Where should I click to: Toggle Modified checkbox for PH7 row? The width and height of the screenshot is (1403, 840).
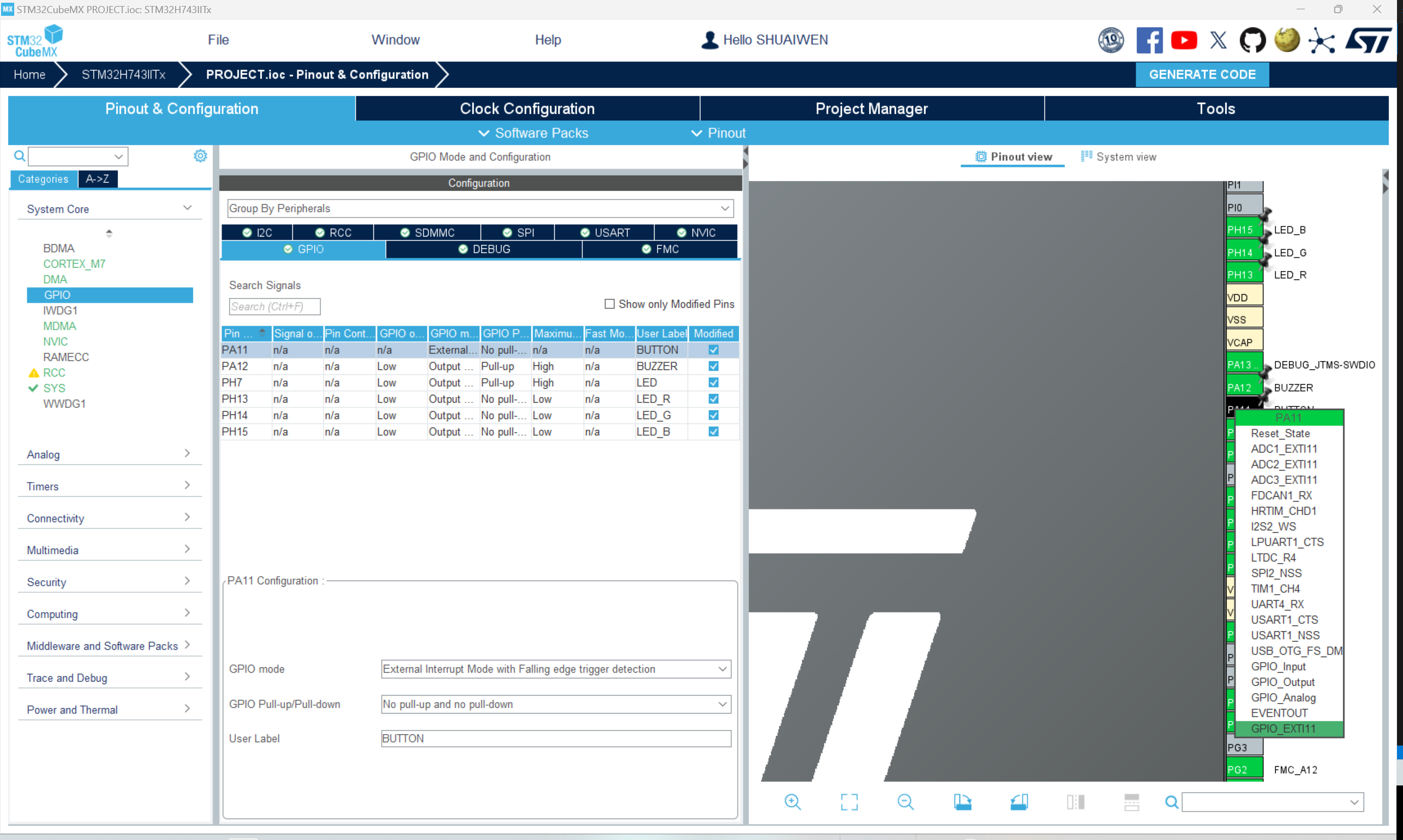pos(713,383)
